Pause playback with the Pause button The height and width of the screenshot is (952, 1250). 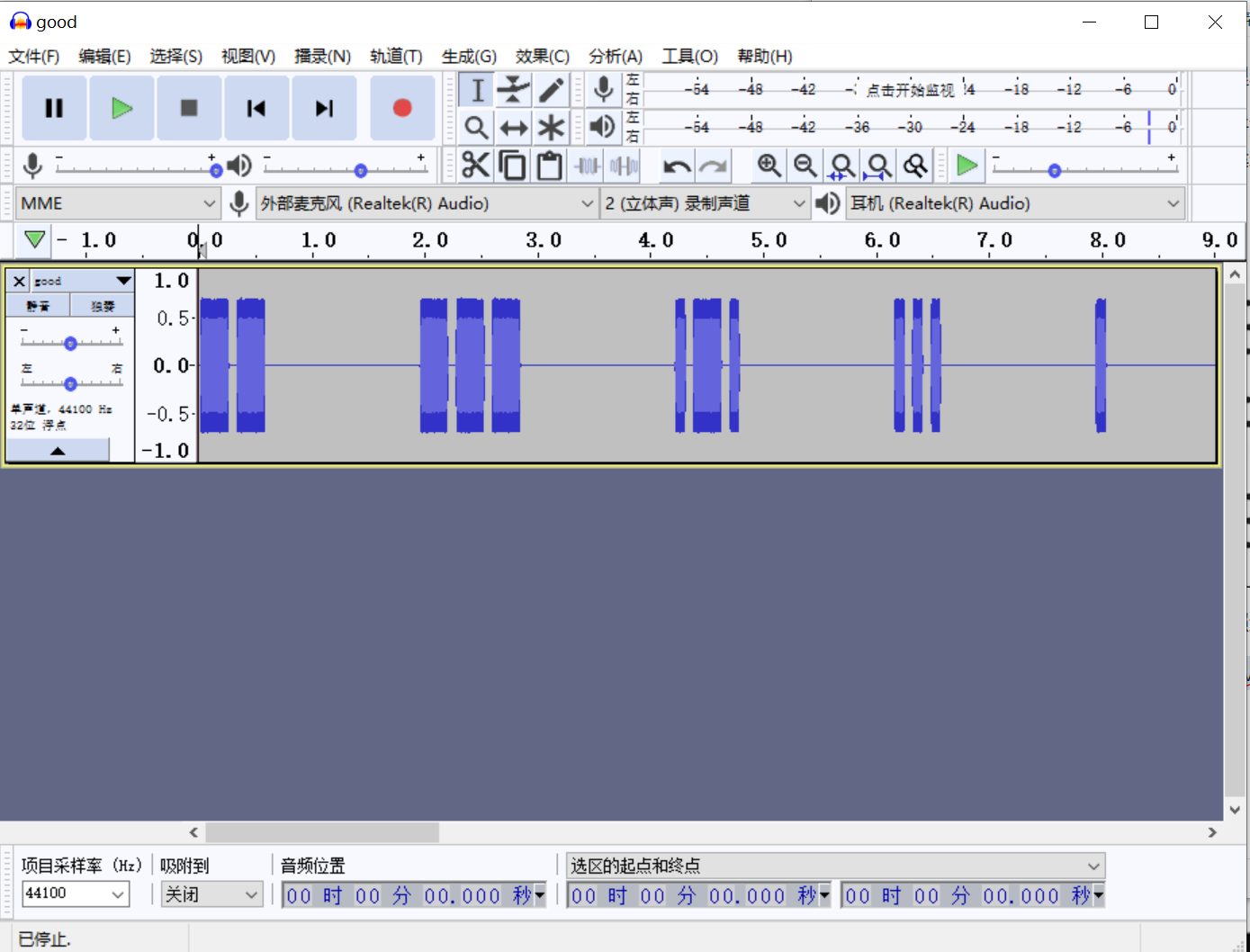(x=54, y=108)
